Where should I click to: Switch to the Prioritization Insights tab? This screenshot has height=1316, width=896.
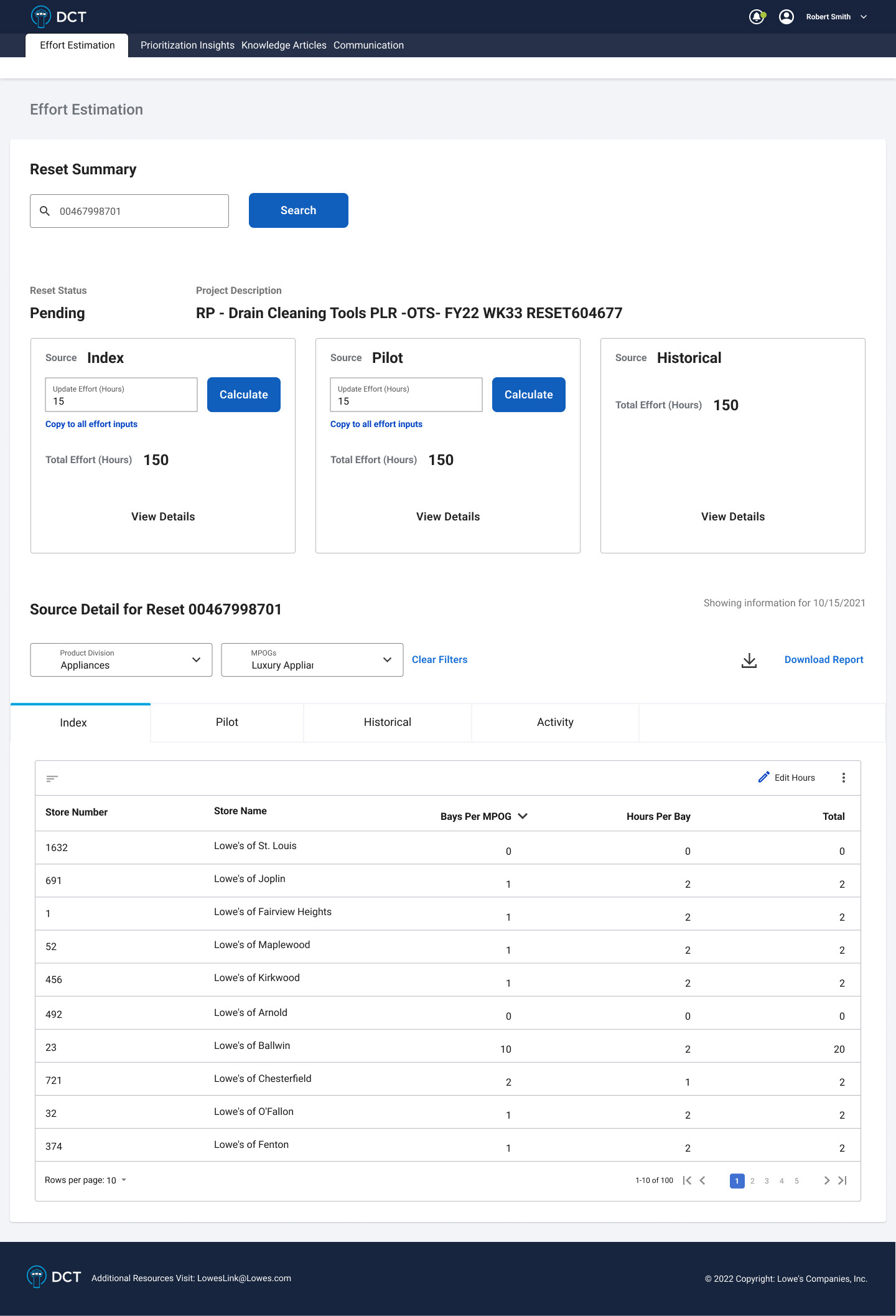[187, 45]
